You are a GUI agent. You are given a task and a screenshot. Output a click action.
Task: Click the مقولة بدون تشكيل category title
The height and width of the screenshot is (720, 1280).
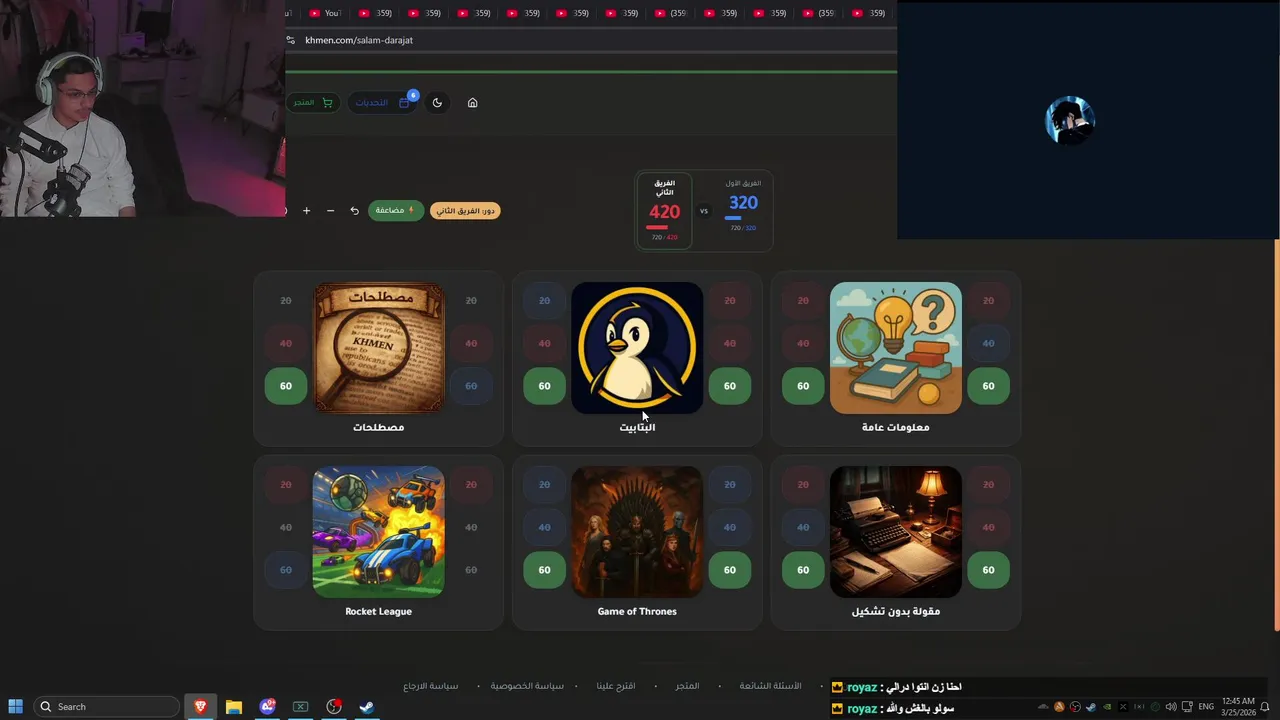click(x=895, y=611)
